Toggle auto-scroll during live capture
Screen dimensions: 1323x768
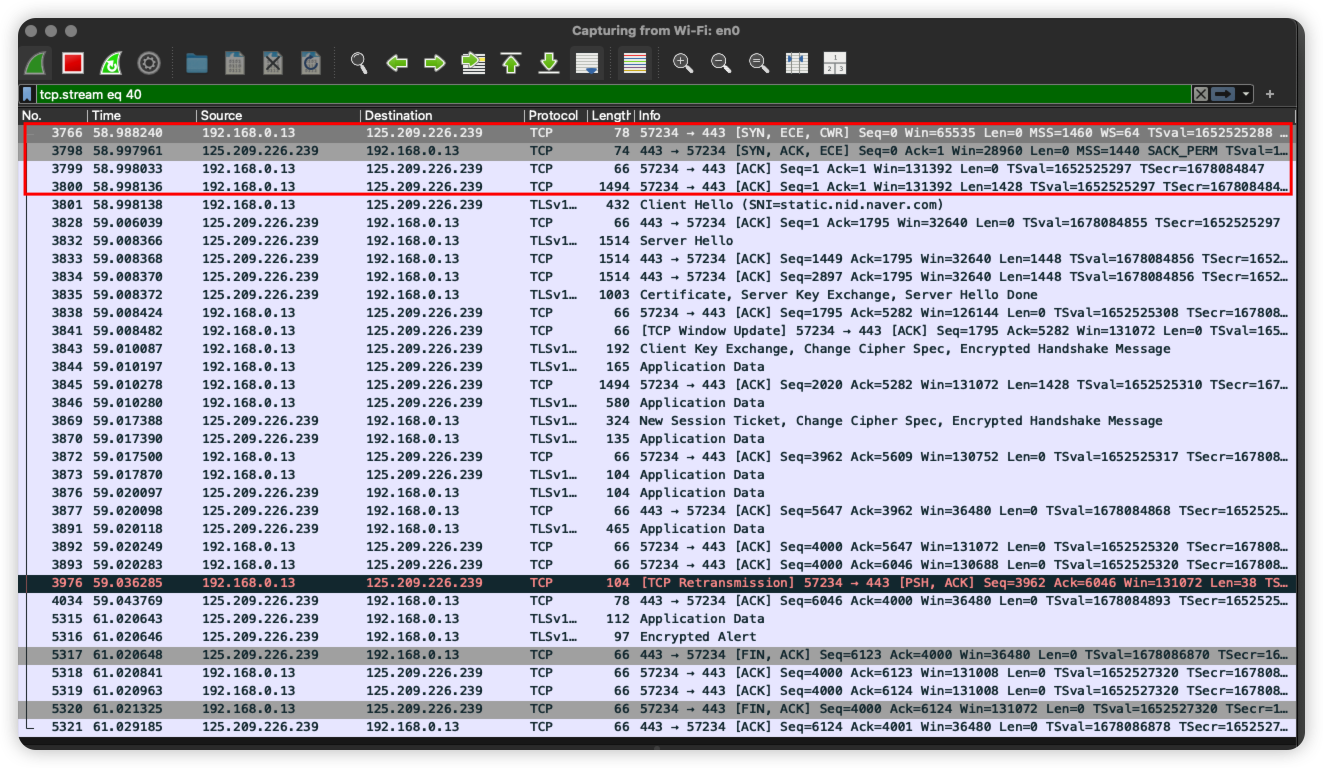coord(587,63)
